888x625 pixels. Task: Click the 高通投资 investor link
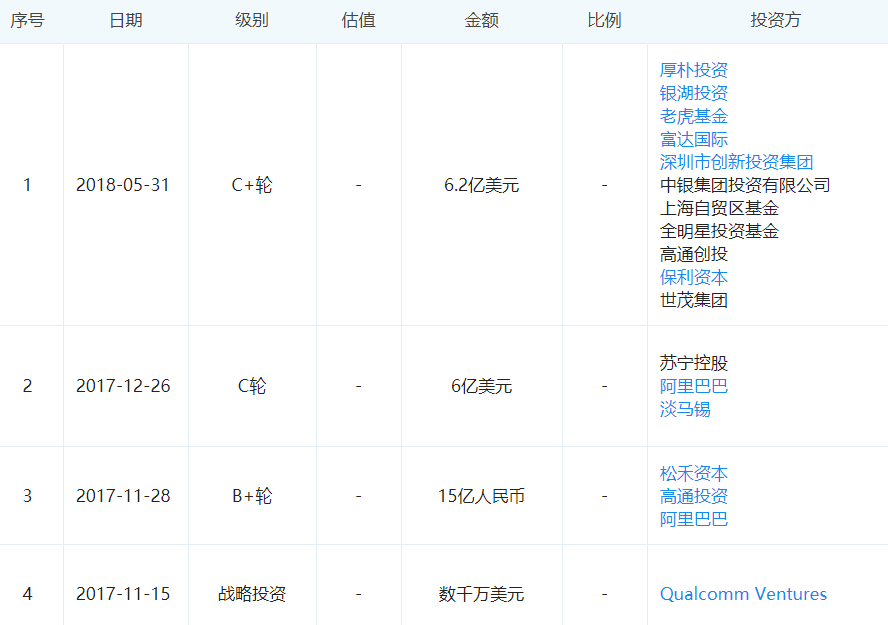point(694,496)
